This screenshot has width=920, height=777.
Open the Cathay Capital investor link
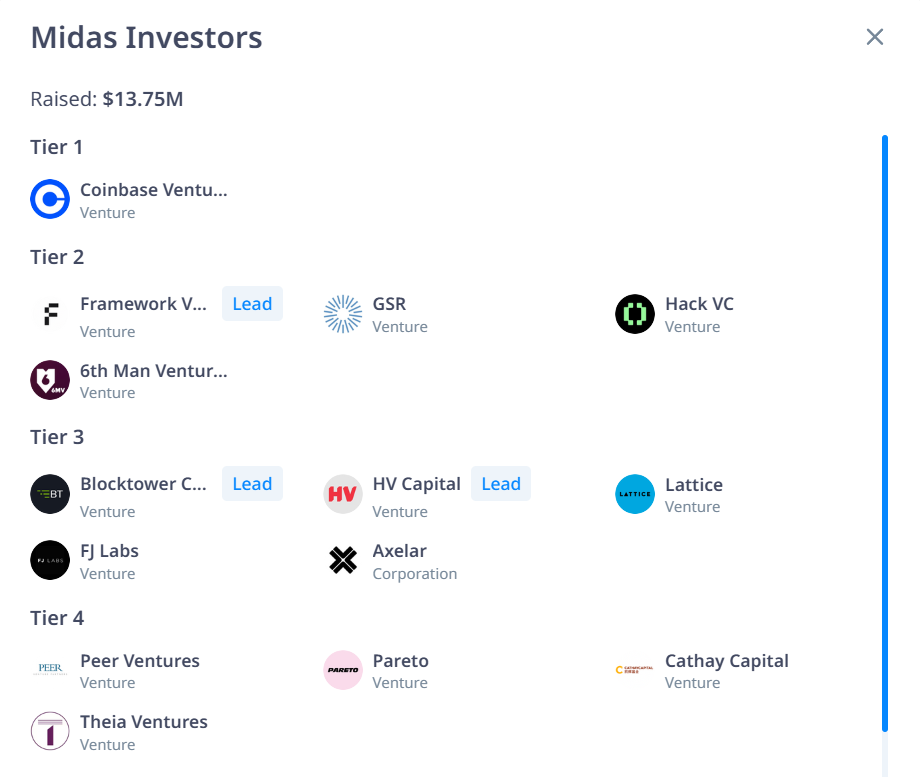click(x=726, y=661)
